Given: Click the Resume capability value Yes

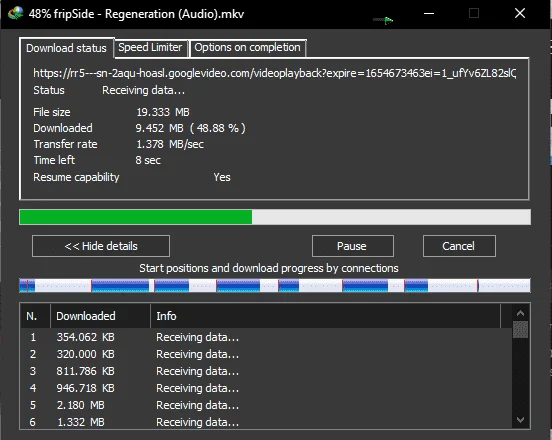Looking at the screenshot, I should click(x=222, y=177).
